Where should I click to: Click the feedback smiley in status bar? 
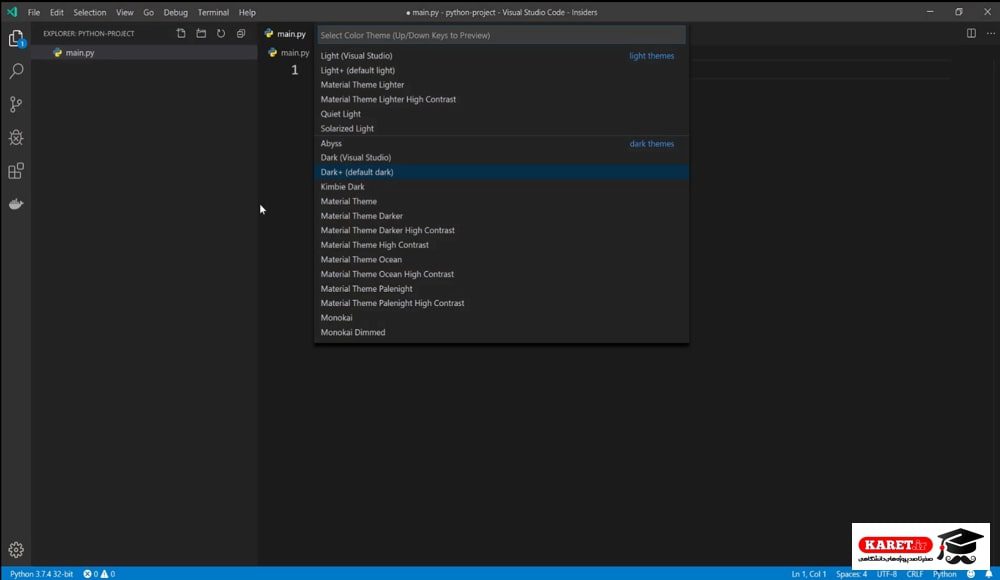[x=971, y=574]
